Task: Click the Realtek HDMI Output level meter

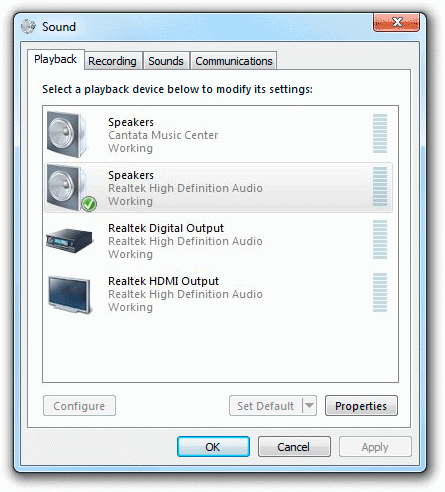Action: tap(380, 292)
